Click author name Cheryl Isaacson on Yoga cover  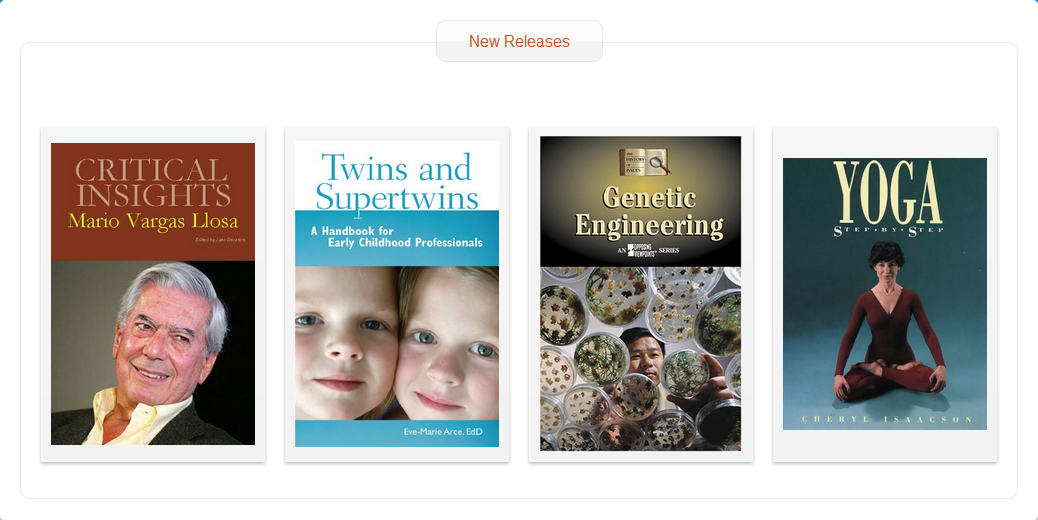point(887,419)
